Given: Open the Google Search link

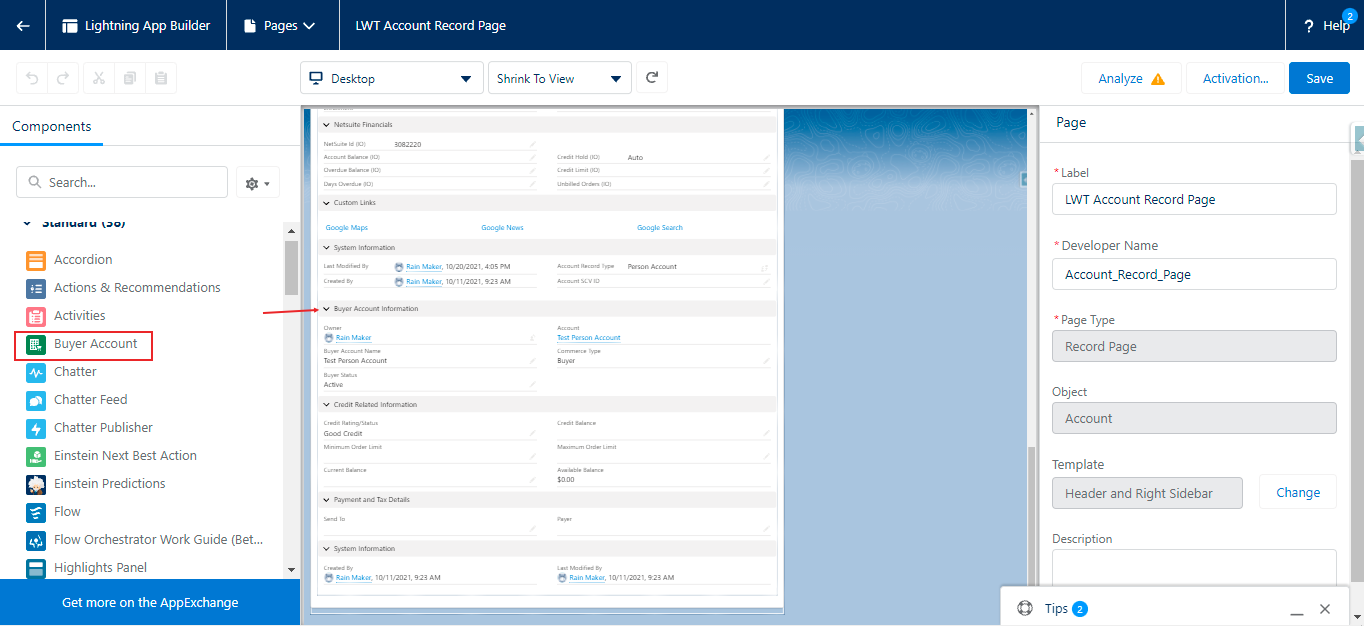Looking at the screenshot, I should tap(660, 228).
